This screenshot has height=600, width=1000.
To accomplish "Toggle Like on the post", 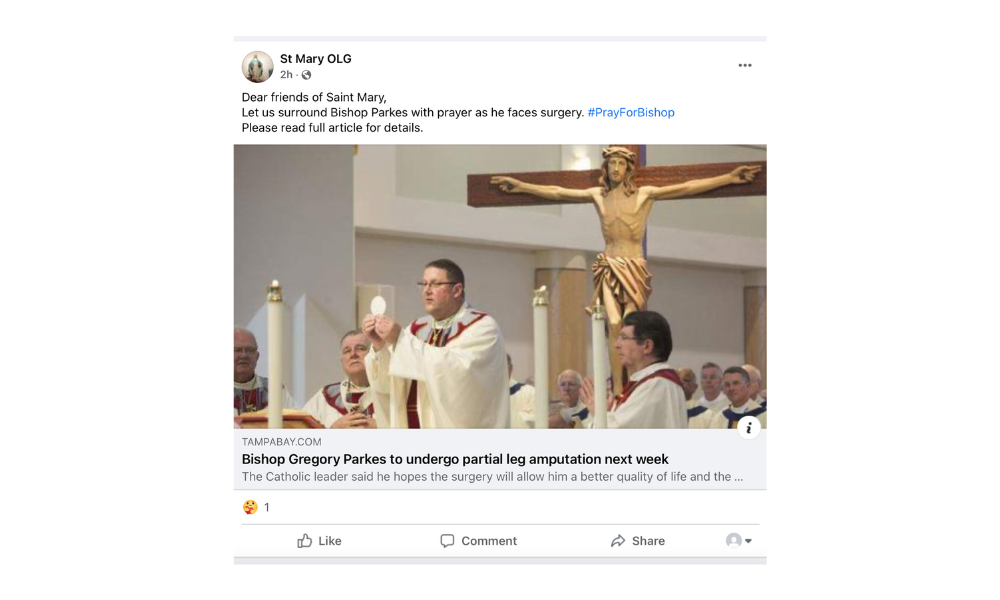I will coord(319,541).
